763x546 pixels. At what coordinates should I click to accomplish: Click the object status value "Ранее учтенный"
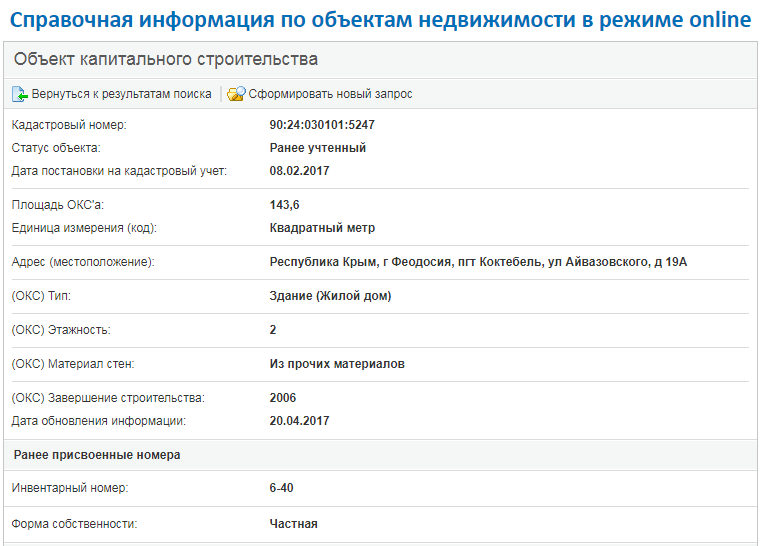pyautogui.click(x=318, y=148)
